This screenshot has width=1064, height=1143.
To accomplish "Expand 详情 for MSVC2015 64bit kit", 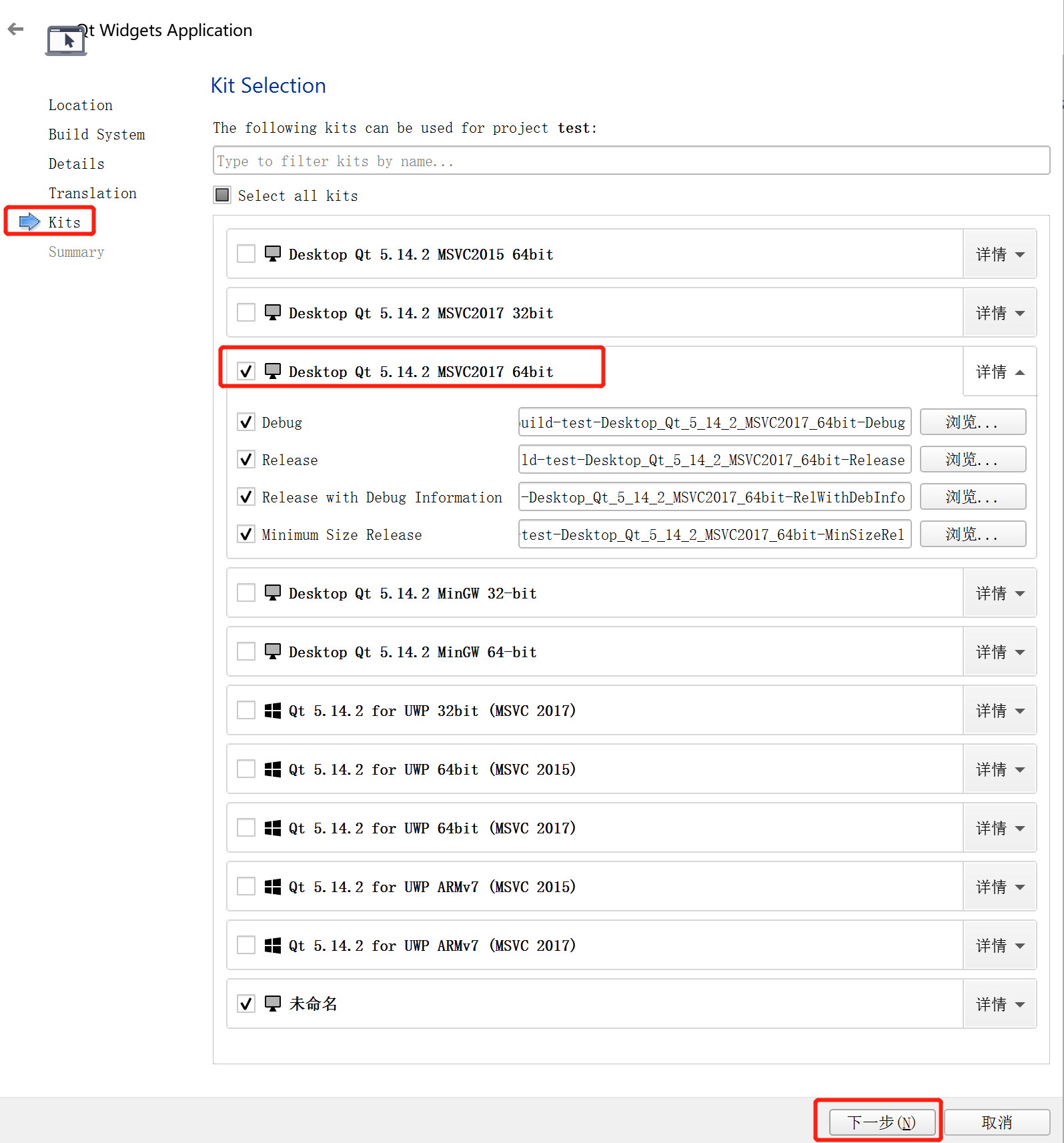I will (x=999, y=254).
